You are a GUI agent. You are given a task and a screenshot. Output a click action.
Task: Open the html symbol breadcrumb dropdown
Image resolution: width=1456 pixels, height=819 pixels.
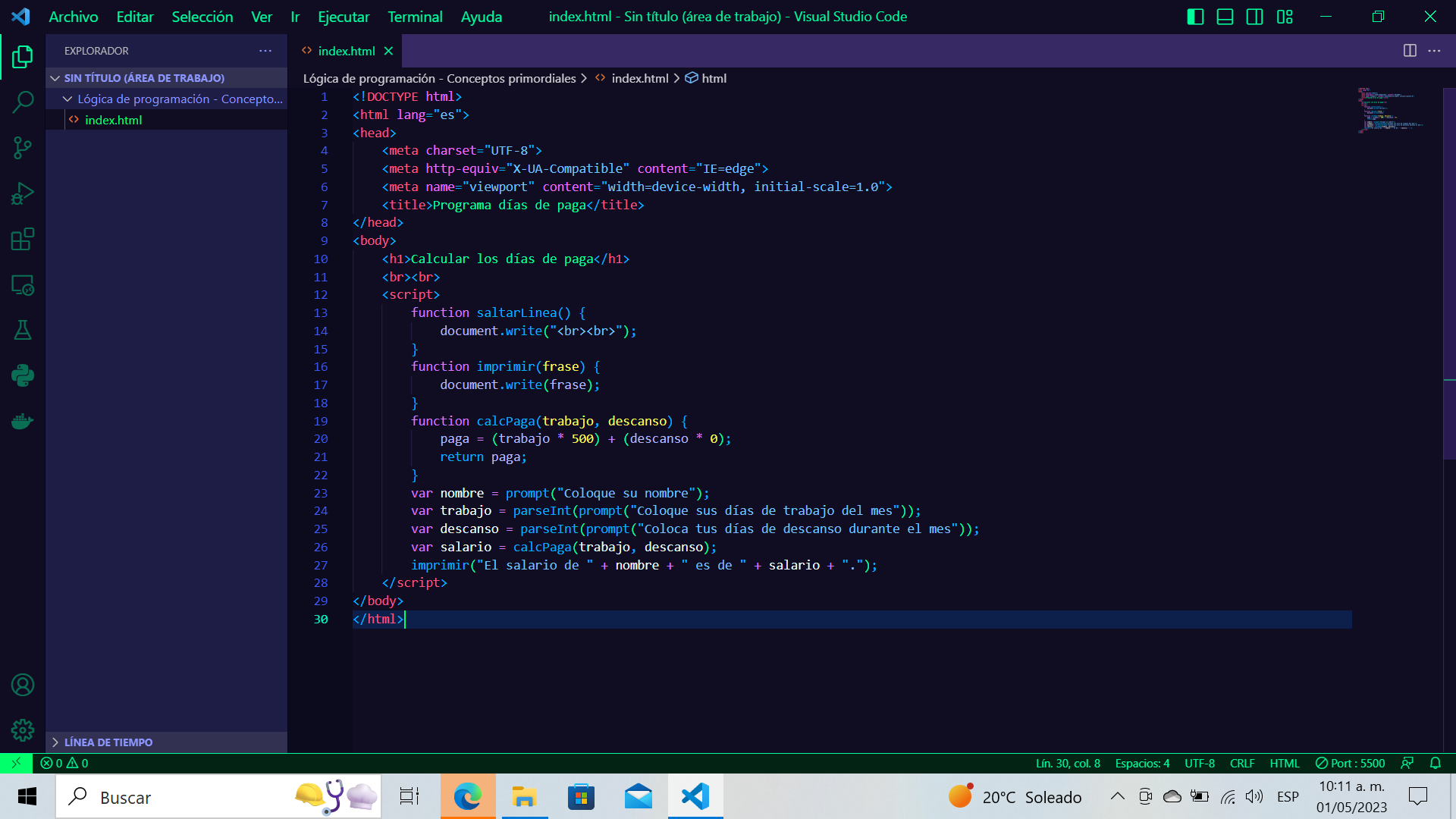(706, 78)
